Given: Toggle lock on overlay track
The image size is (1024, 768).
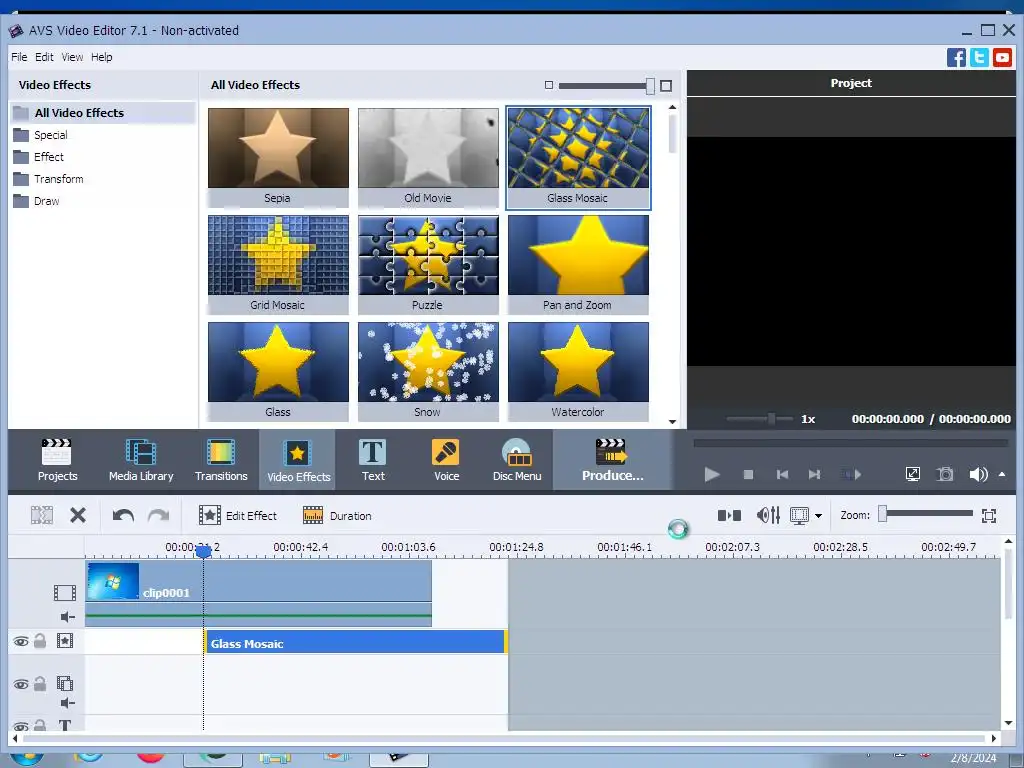Looking at the screenshot, I should coord(40,684).
